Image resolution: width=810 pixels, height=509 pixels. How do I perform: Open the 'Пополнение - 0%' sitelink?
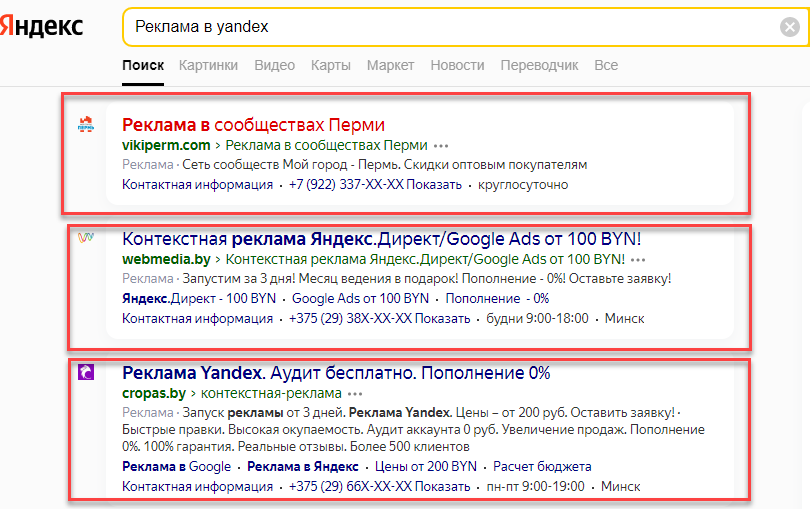[x=497, y=298]
